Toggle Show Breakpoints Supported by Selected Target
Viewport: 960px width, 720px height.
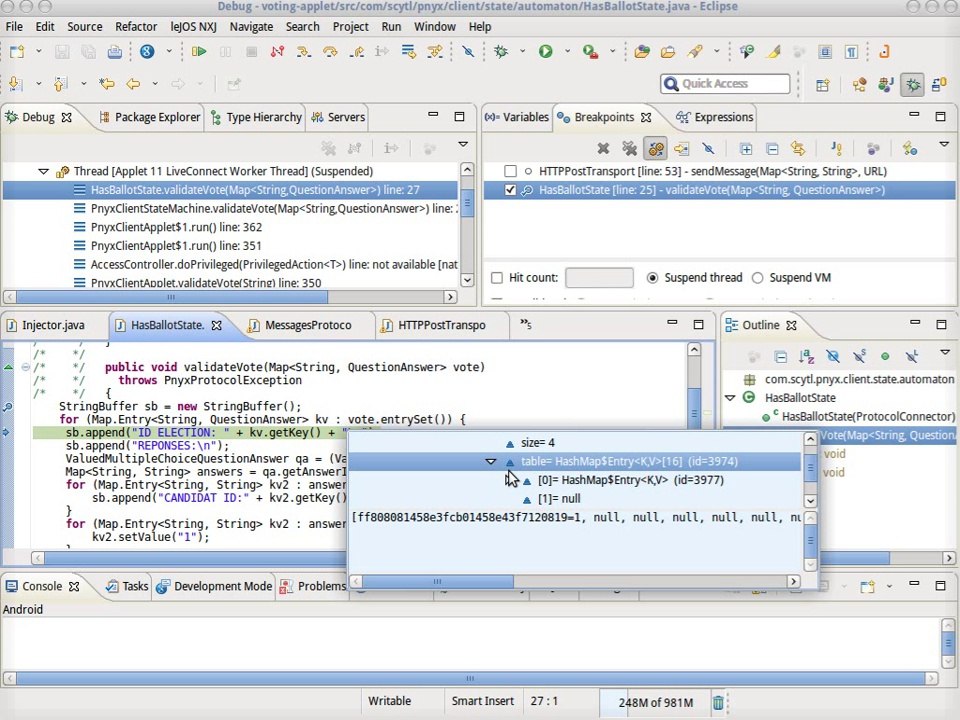click(656, 148)
